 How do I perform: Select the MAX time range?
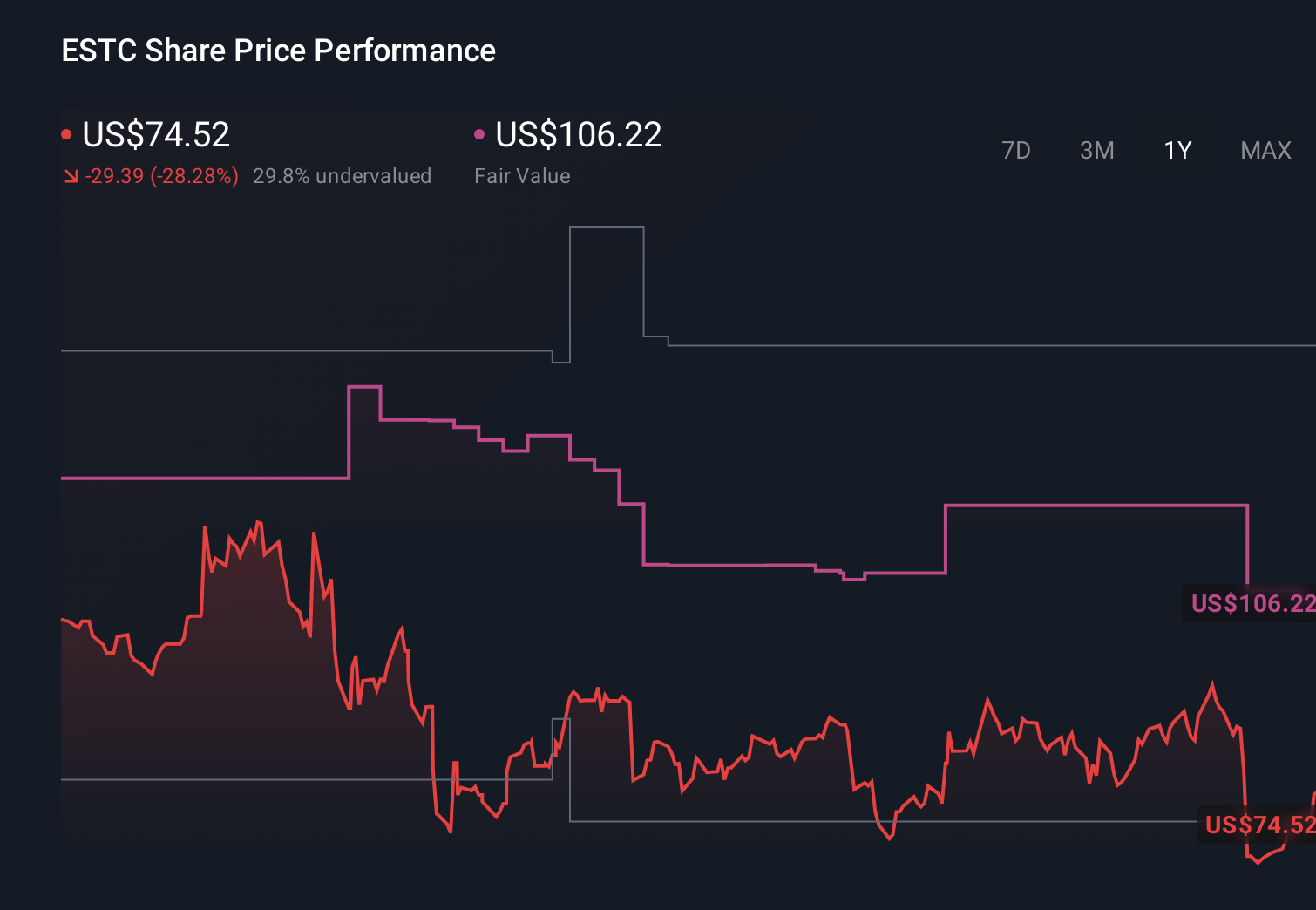1265,150
